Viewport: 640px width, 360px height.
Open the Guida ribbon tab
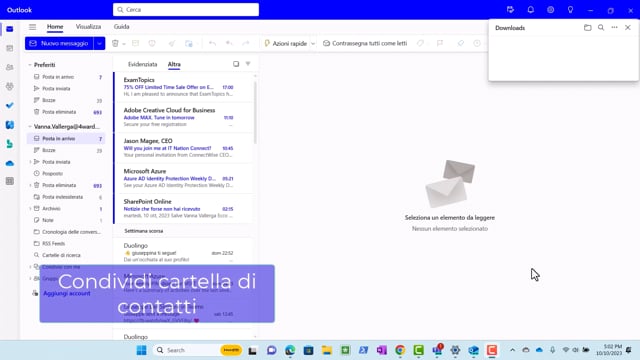(121, 27)
